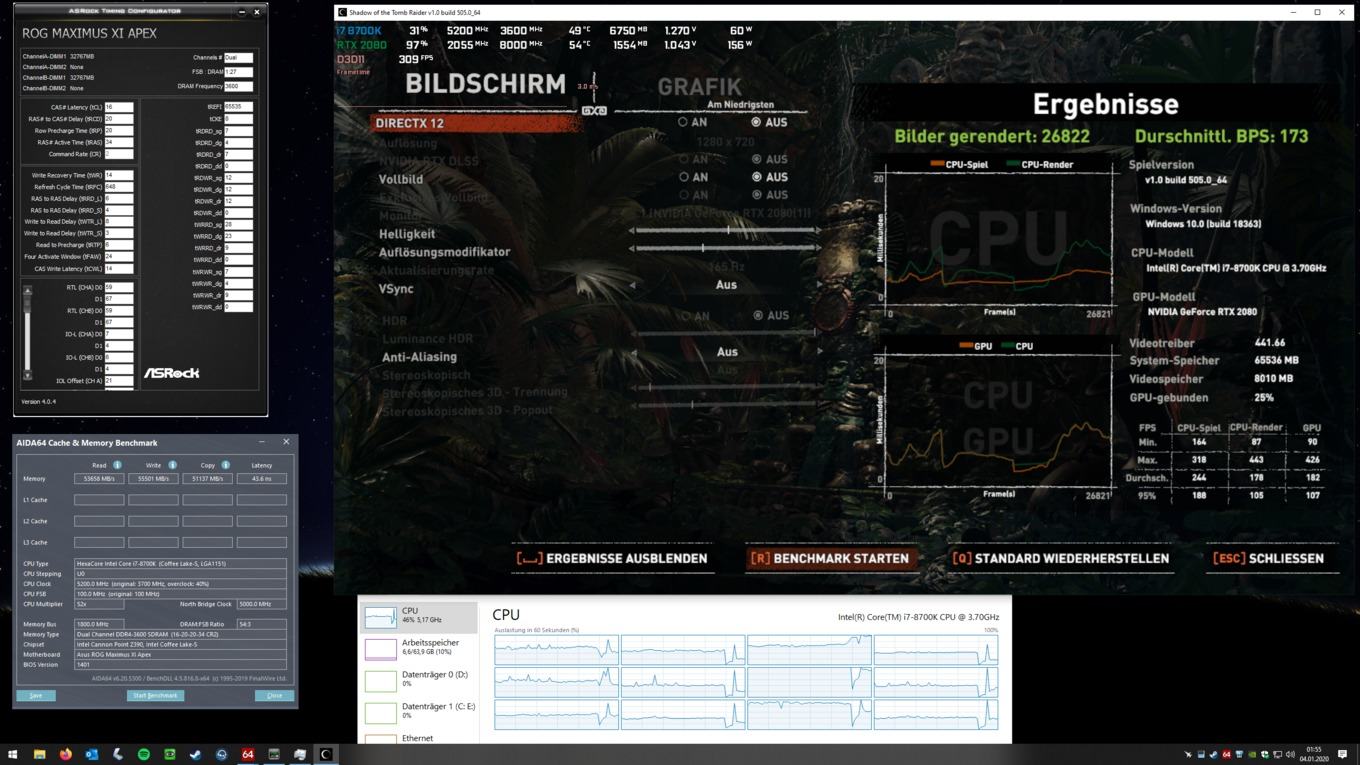Select Datenträger 1 (C: E:) in Task Manager
1360x765 pixels.
tap(419, 712)
